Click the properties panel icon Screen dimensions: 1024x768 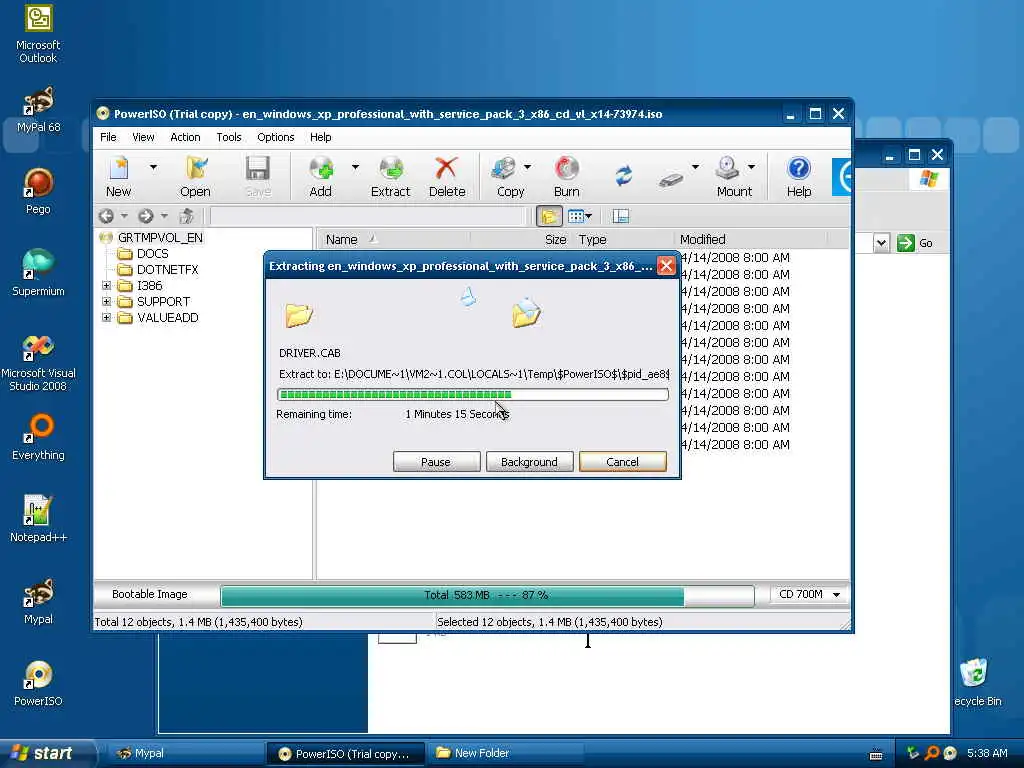[620, 216]
